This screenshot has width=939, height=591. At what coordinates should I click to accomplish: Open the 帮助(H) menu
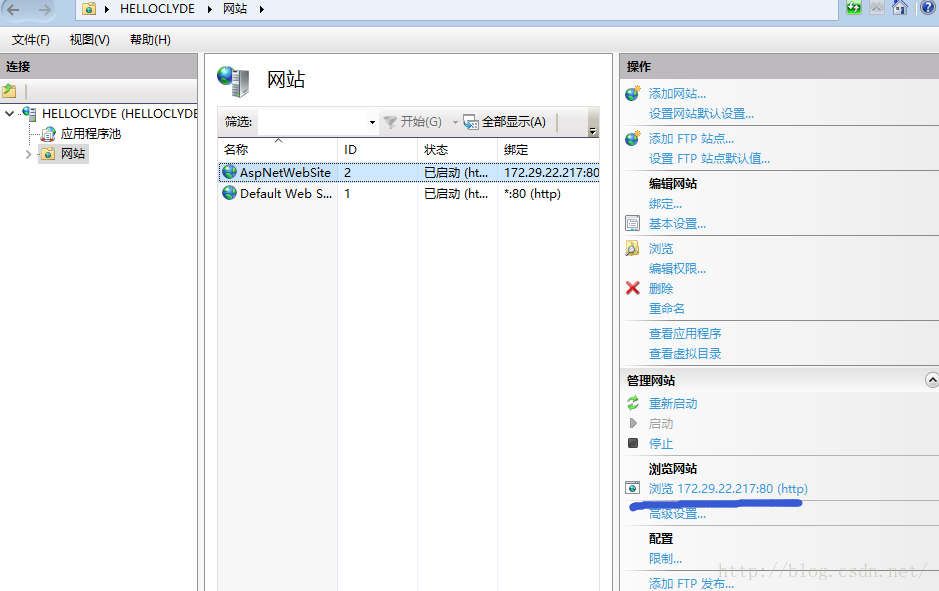tap(150, 40)
